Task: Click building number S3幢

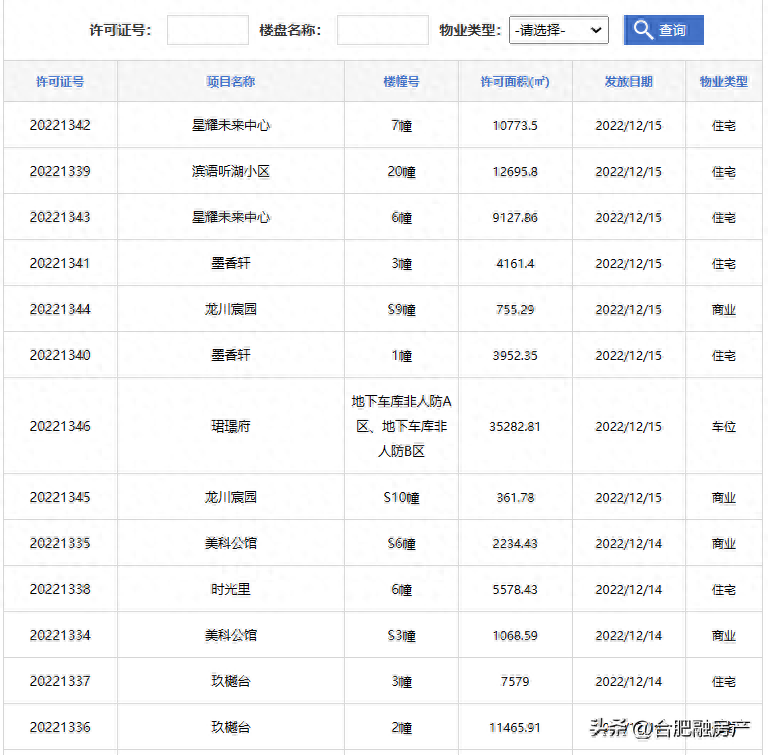Action: pyautogui.click(x=401, y=636)
